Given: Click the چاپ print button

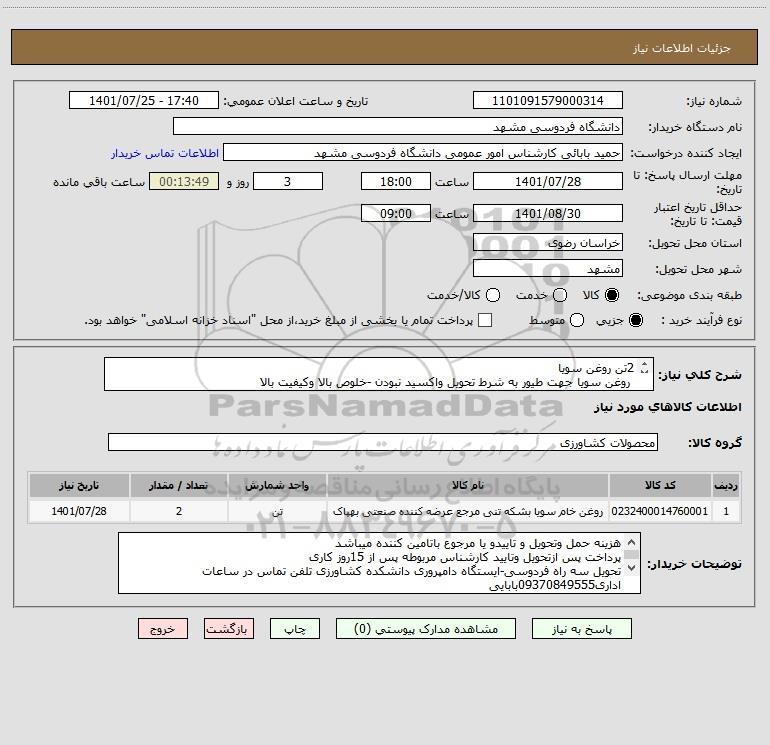Looking at the screenshot, I should (295, 629).
